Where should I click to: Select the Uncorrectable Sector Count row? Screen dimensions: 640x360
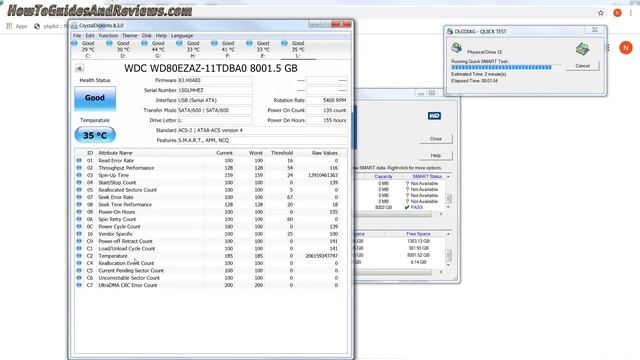coord(208,278)
